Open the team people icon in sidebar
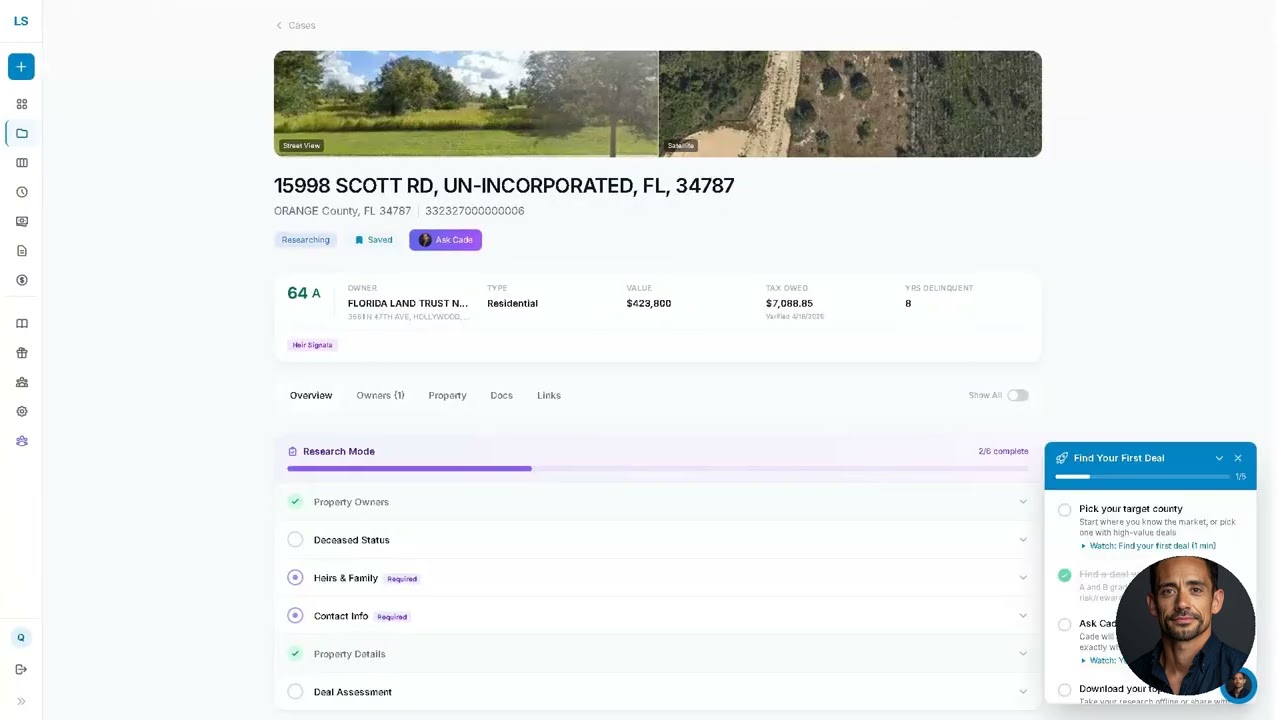 tap(22, 382)
